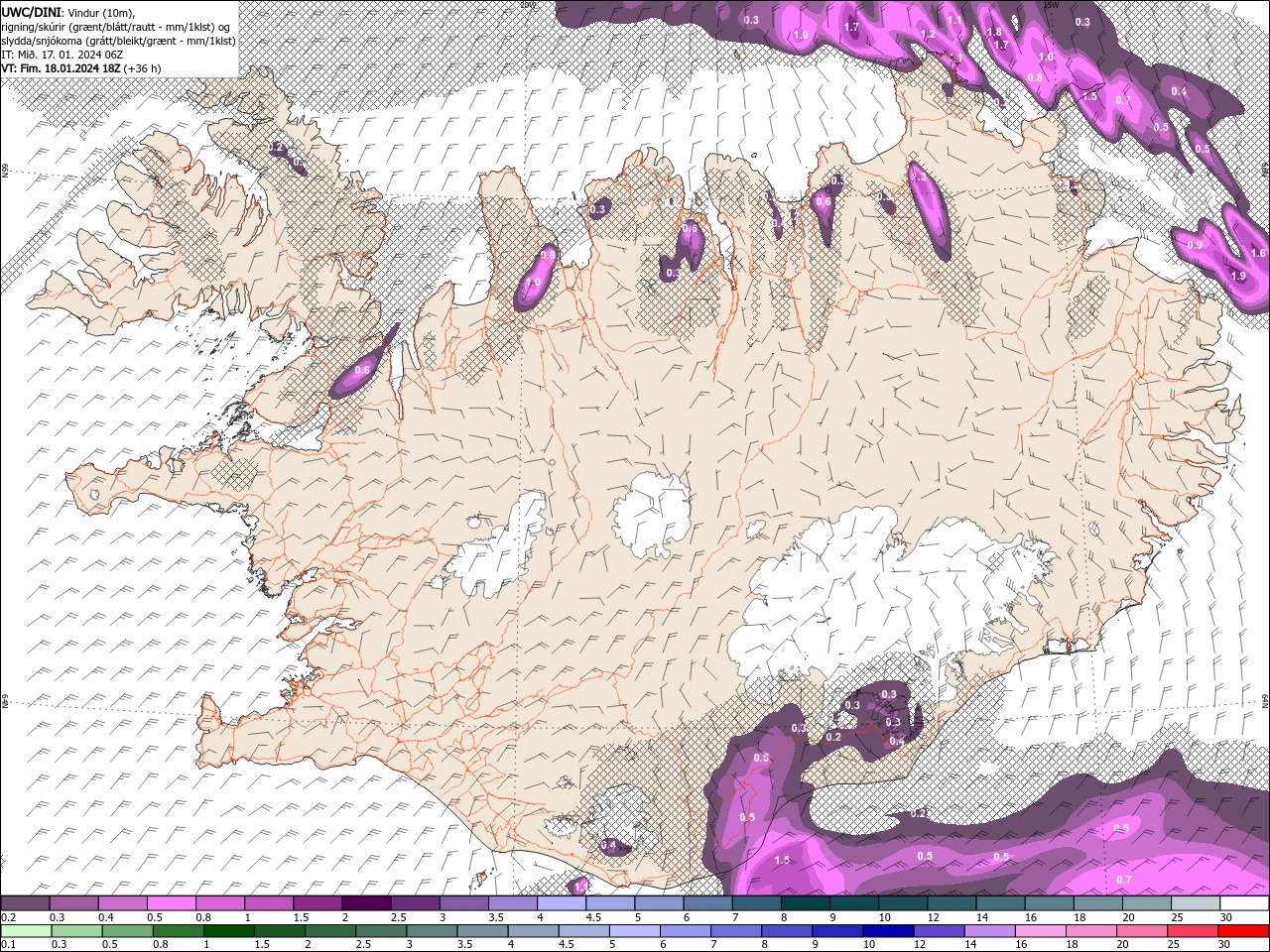Select the pale green 0.1 legend swatch

tap(26, 930)
